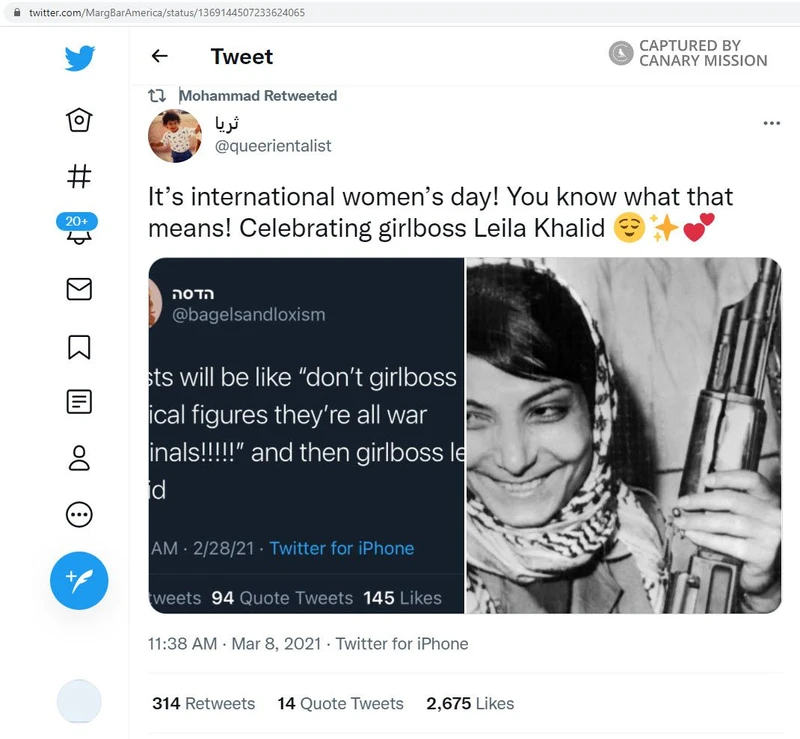
Task: Open Profile person icon
Action: pyautogui.click(x=79, y=458)
